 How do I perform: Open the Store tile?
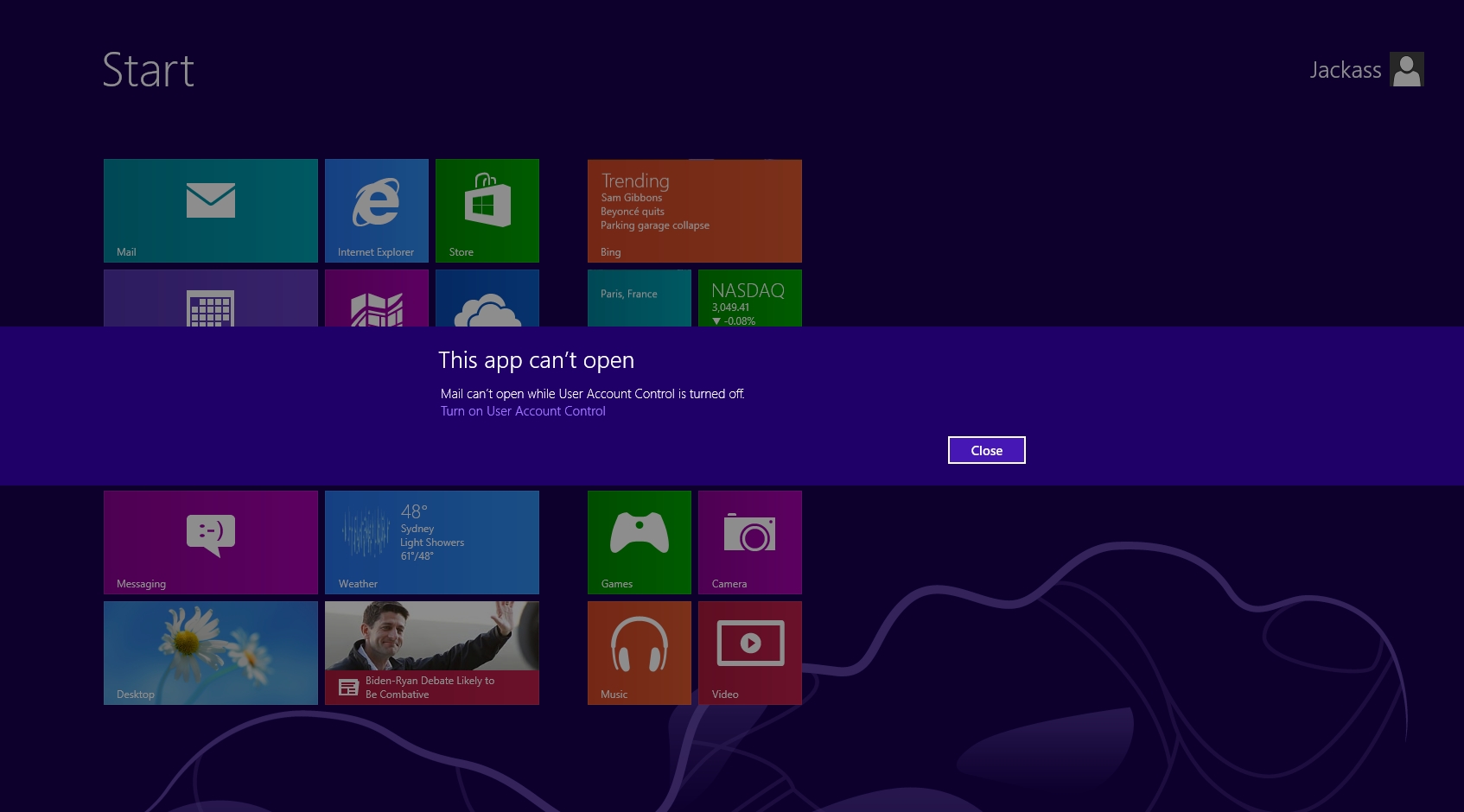(487, 211)
